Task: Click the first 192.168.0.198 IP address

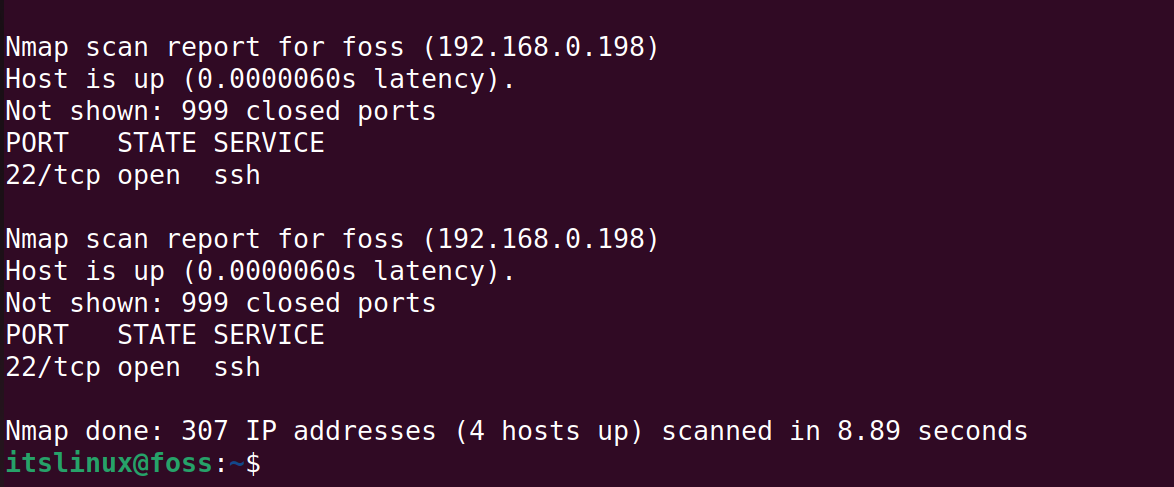Action: (540, 49)
